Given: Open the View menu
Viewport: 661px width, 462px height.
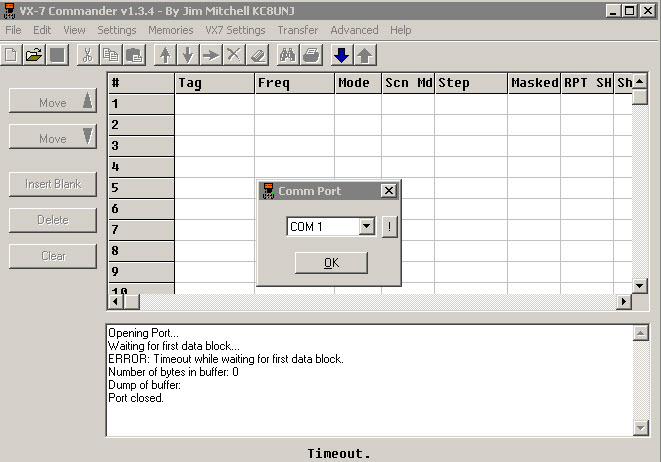Looking at the screenshot, I should pos(74,30).
